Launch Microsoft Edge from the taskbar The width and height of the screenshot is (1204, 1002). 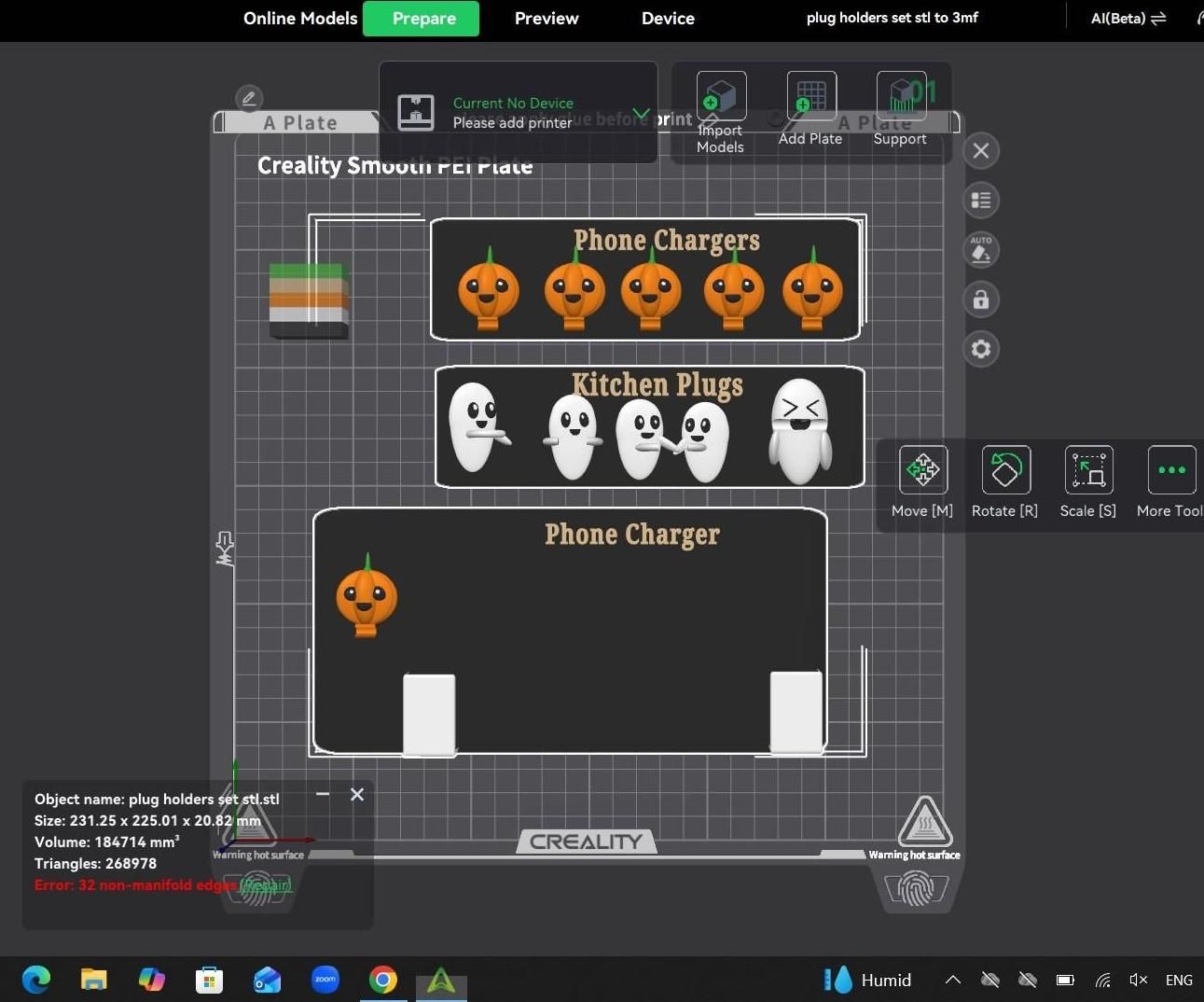click(x=36, y=980)
